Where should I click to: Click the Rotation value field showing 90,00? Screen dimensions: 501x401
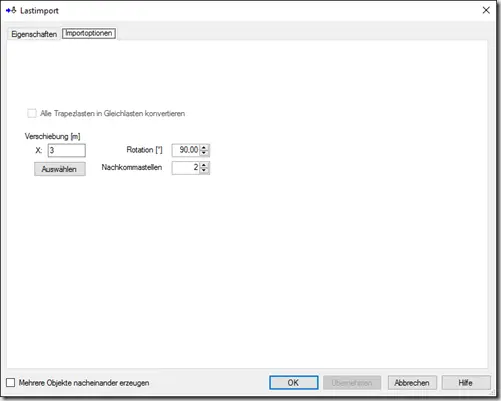click(186, 150)
